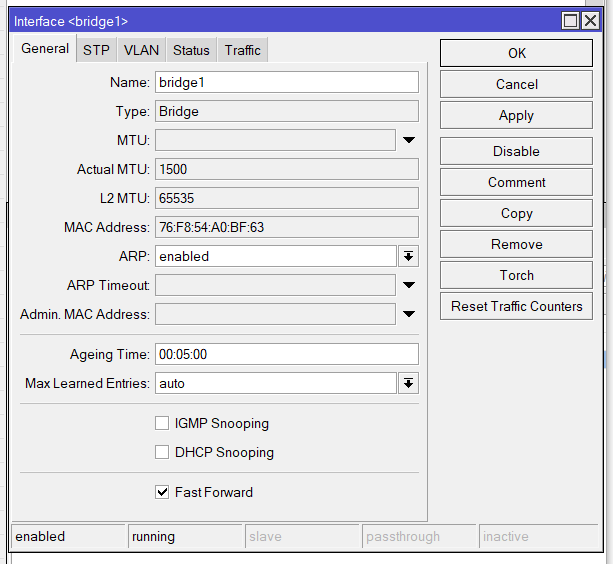
Task: Apply the bridge settings
Action: coord(516,115)
